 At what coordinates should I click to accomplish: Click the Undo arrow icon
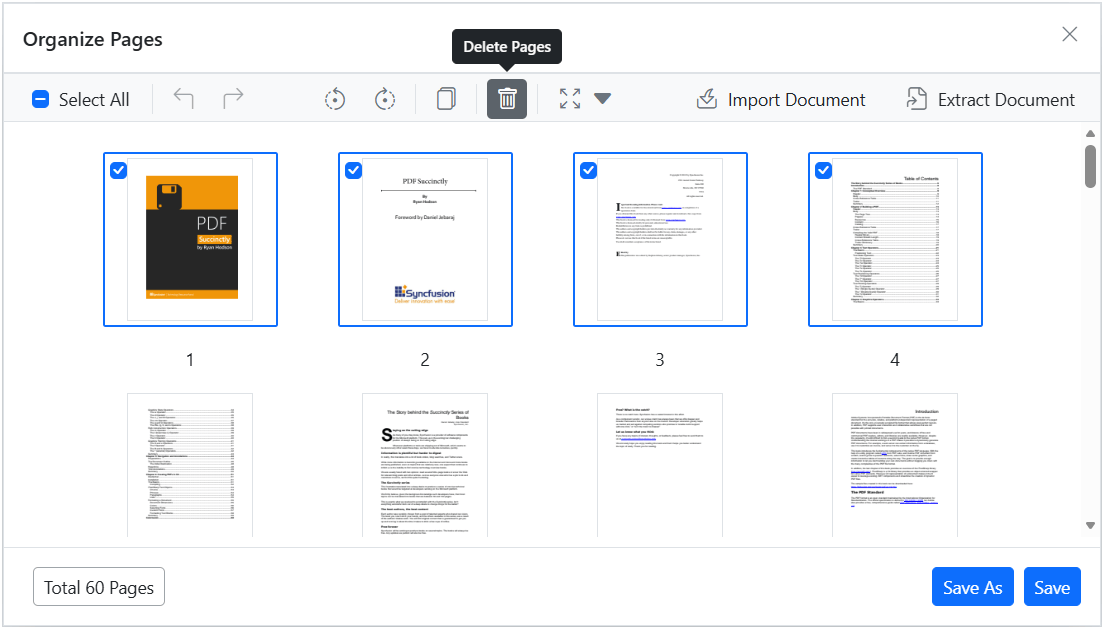pos(184,99)
